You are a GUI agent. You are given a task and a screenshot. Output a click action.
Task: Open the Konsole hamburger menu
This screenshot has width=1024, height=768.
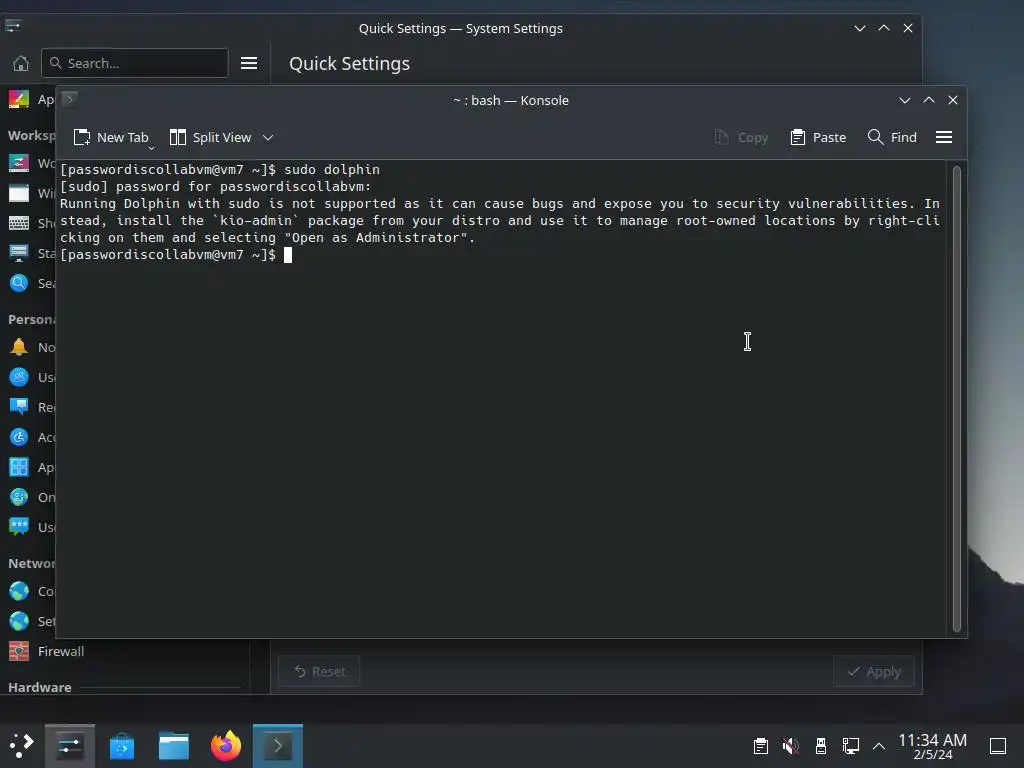pyautogui.click(x=944, y=137)
